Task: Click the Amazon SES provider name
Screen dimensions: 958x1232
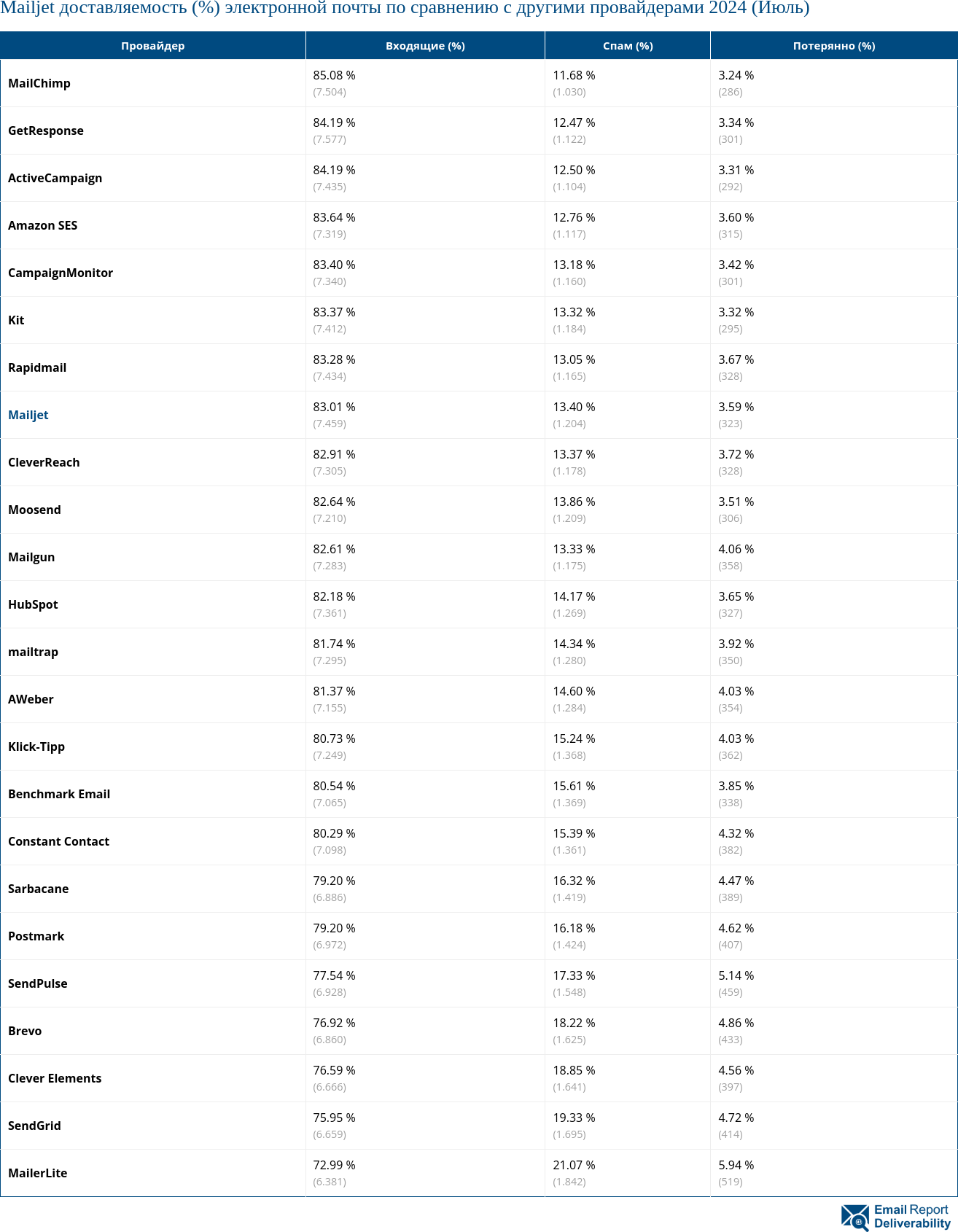Action: 42,225
